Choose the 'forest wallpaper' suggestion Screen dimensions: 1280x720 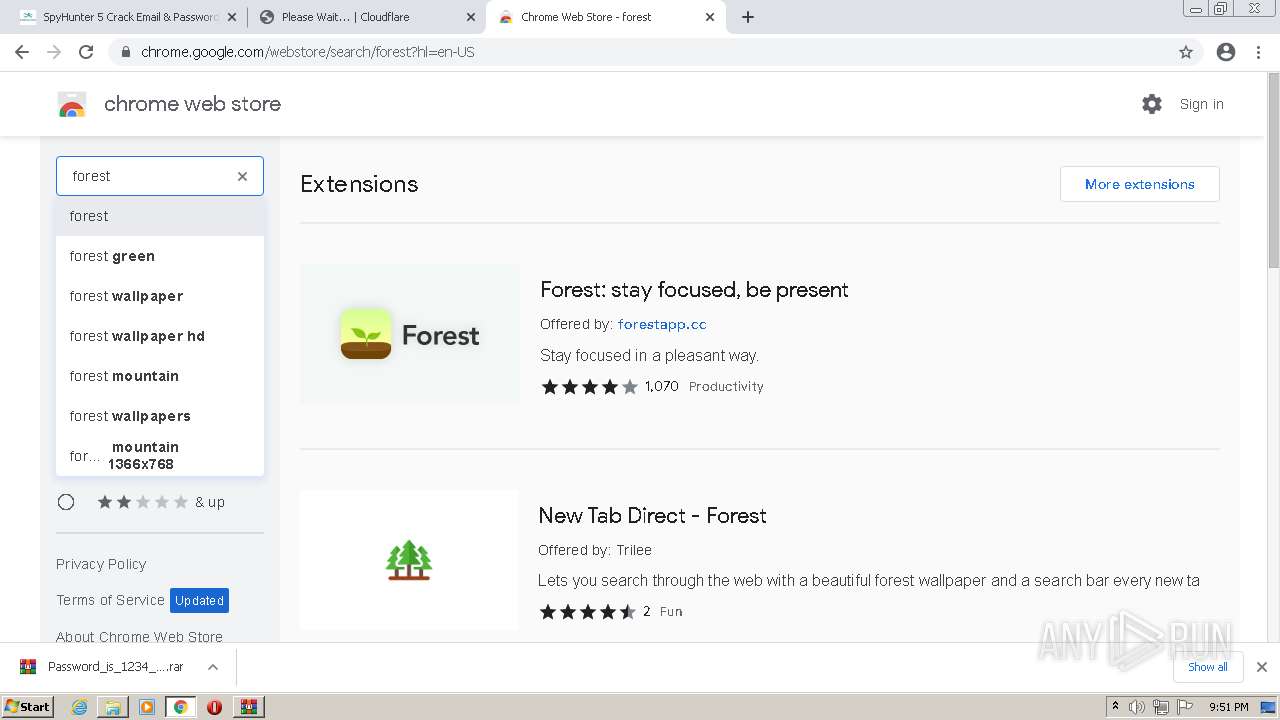[160, 296]
